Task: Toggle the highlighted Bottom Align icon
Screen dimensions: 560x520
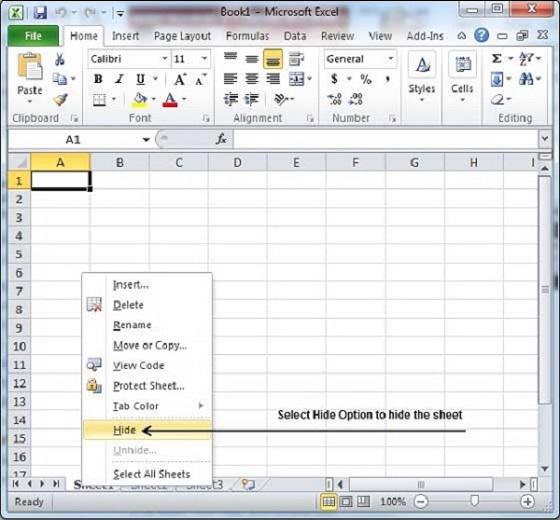Action: (273, 59)
